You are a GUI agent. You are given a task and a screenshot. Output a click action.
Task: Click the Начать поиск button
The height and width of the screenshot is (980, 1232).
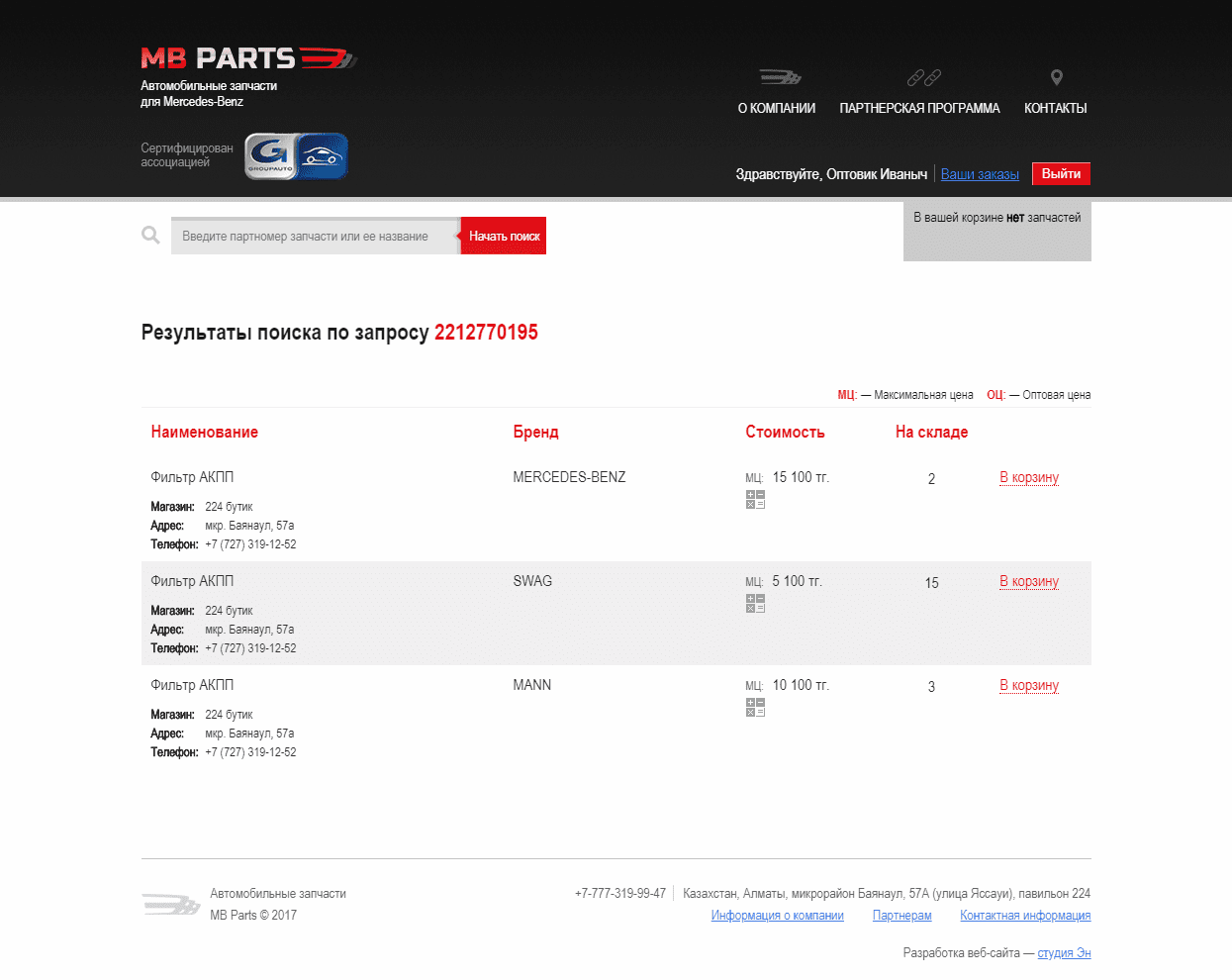pyautogui.click(x=504, y=236)
